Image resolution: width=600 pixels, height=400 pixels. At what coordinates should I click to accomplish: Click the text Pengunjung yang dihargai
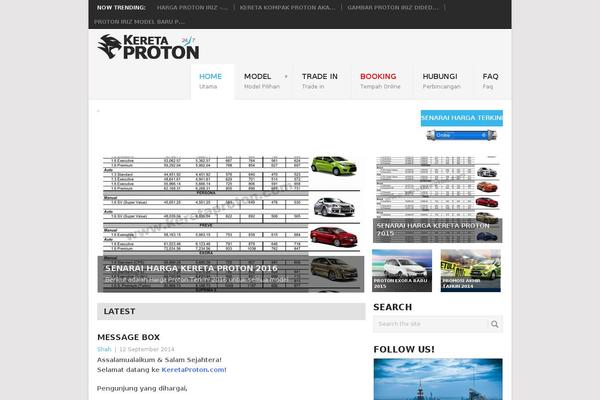pyautogui.click(x=142, y=389)
